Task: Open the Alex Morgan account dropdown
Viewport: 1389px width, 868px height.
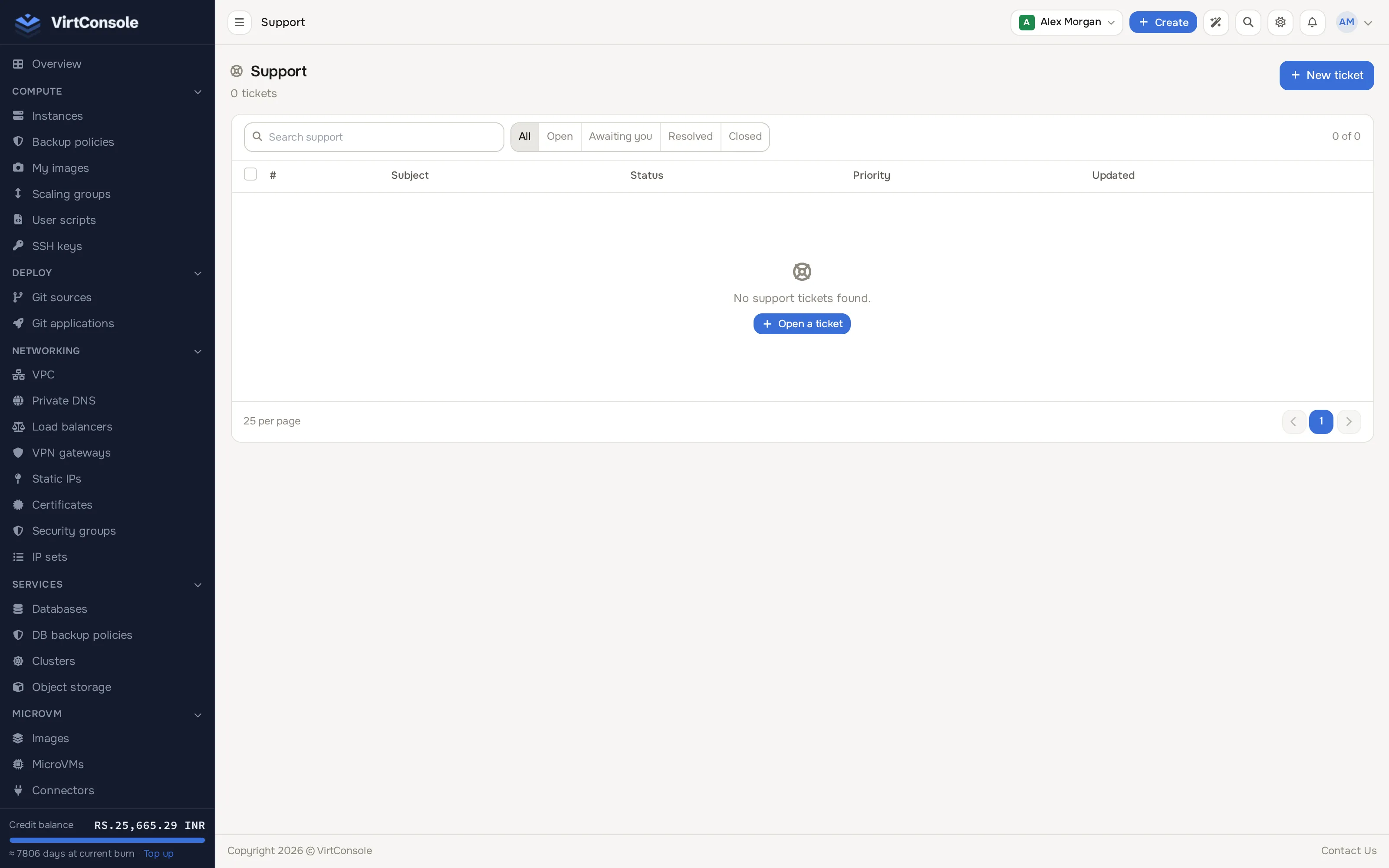Action: tap(1066, 23)
